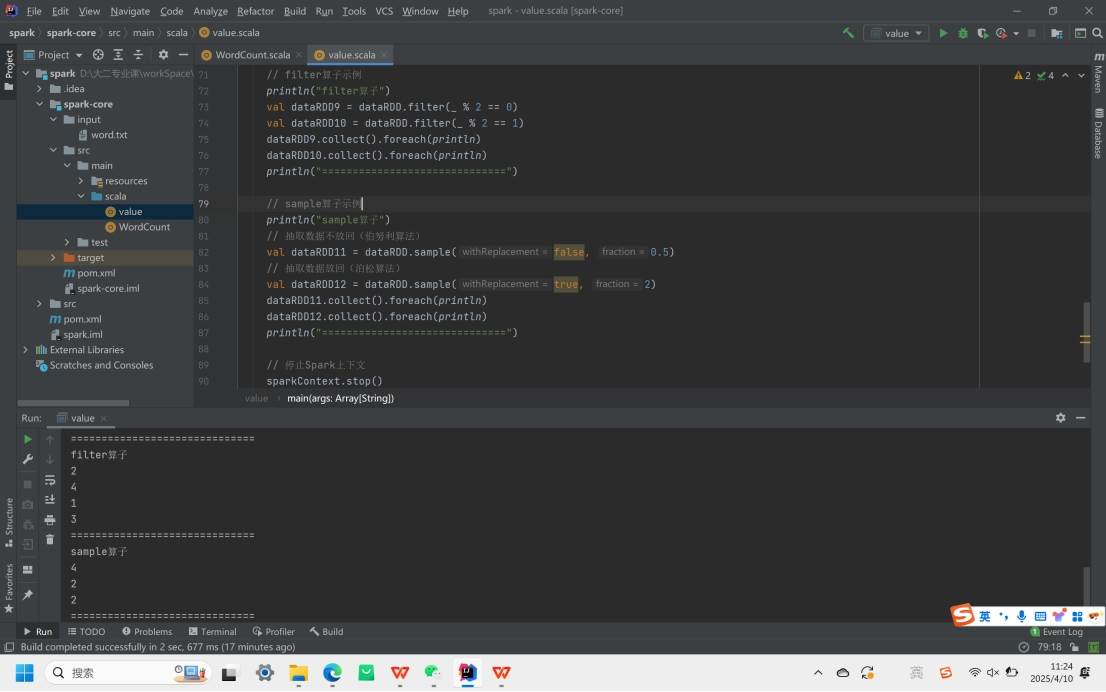Clear console with trash icon
This screenshot has width=1106, height=692.
click(x=50, y=540)
